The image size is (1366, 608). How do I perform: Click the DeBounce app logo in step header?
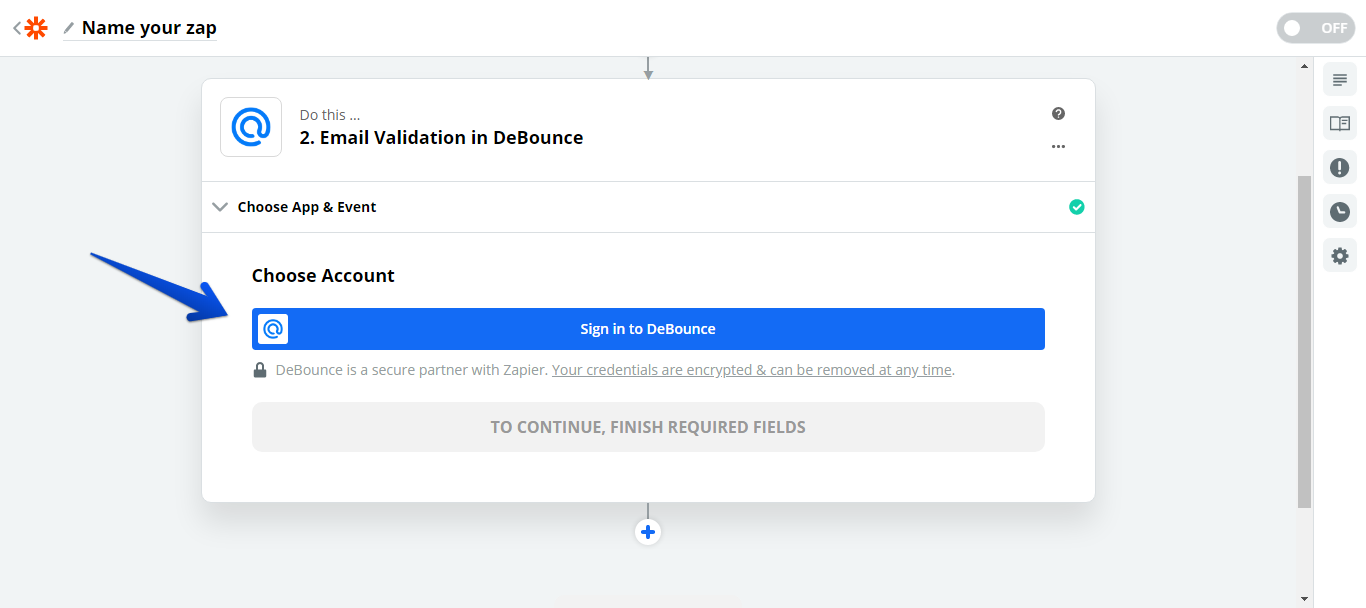tap(251, 127)
